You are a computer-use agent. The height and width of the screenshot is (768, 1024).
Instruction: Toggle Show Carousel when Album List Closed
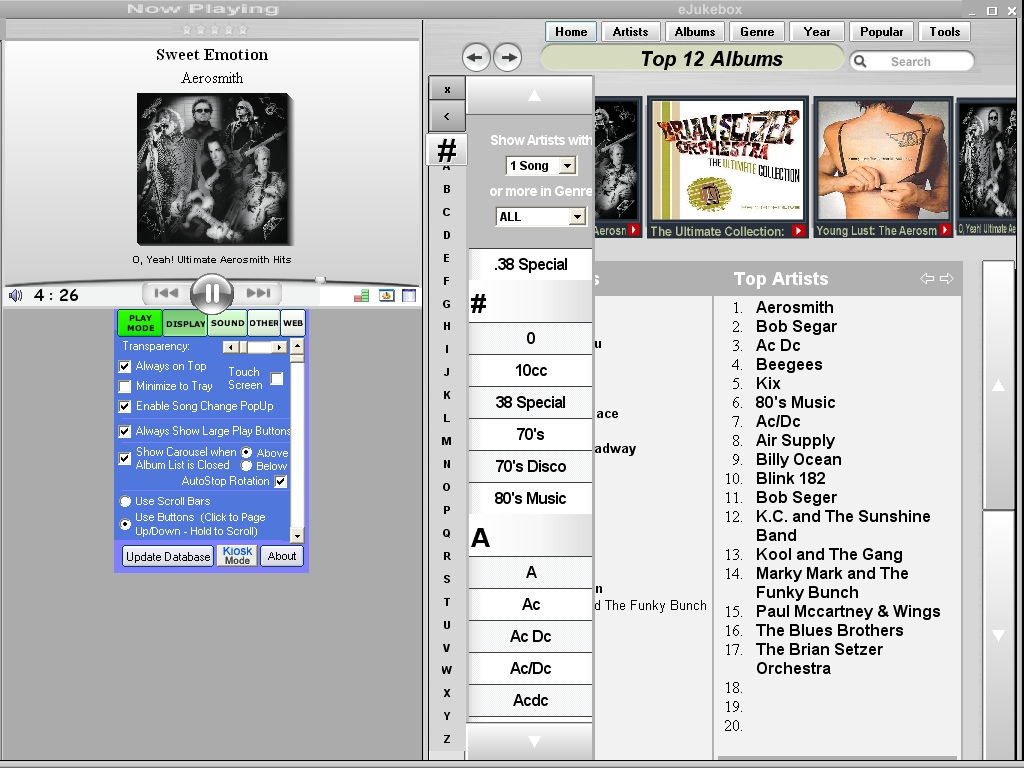125,458
